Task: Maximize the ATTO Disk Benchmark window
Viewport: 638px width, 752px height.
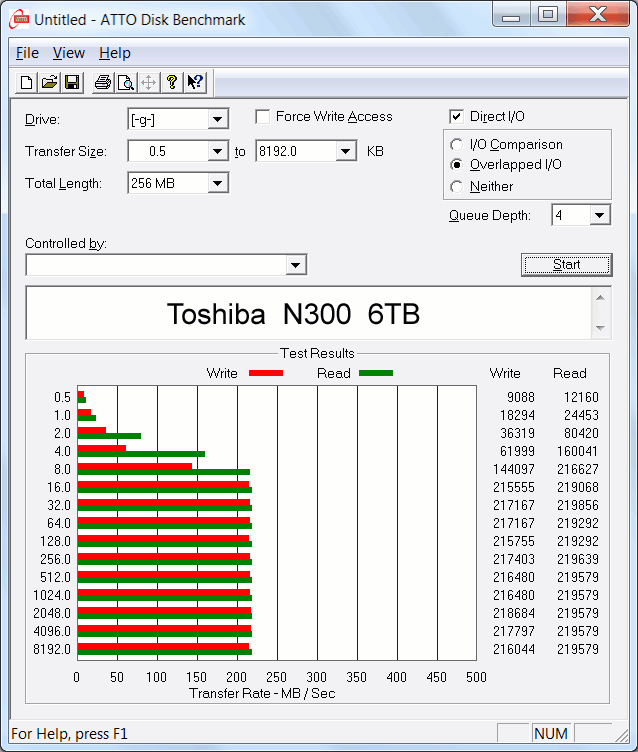Action: click(547, 14)
